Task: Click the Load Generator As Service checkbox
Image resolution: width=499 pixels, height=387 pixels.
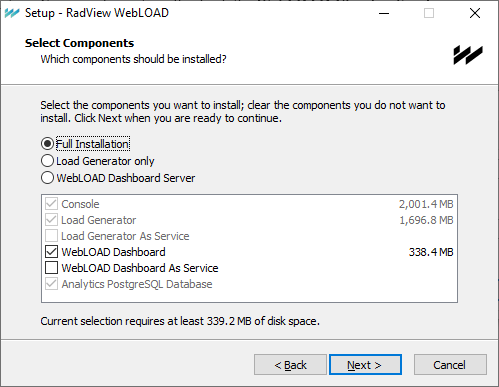Action: tap(51, 236)
